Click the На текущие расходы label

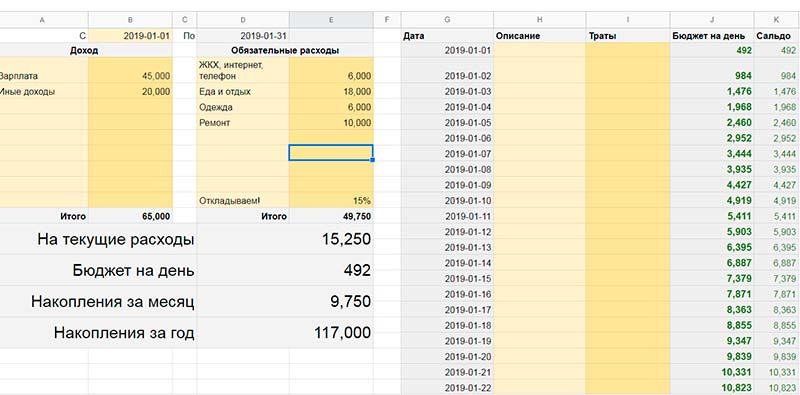(116, 239)
